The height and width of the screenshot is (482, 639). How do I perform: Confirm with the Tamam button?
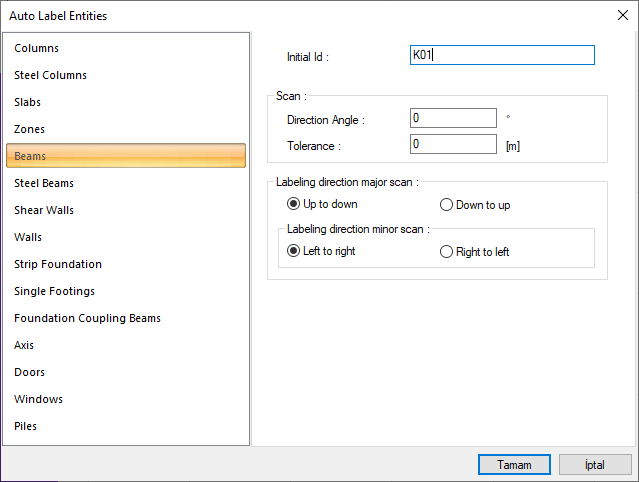[x=515, y=464]
